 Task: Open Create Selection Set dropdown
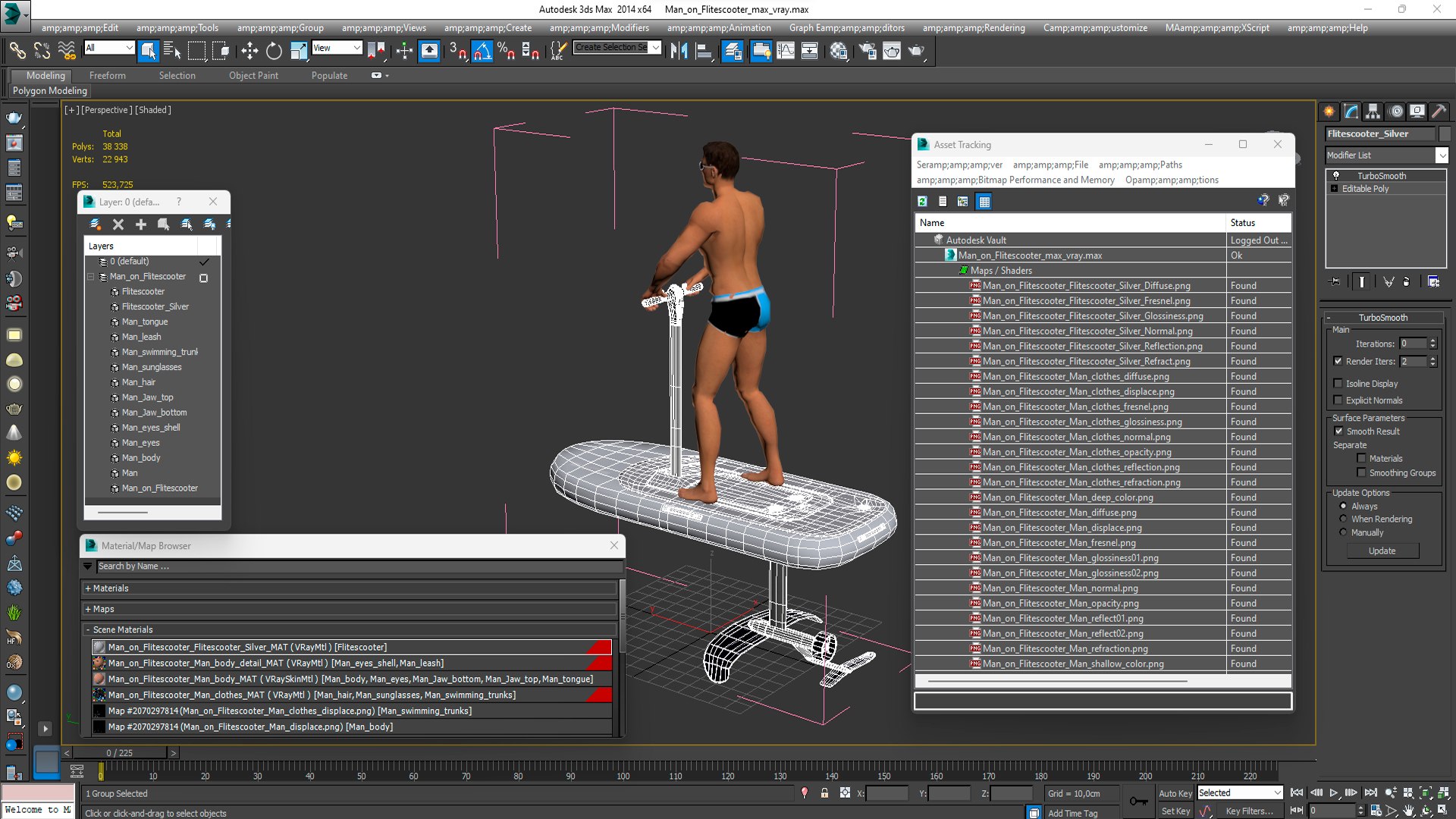click(617, 48)
